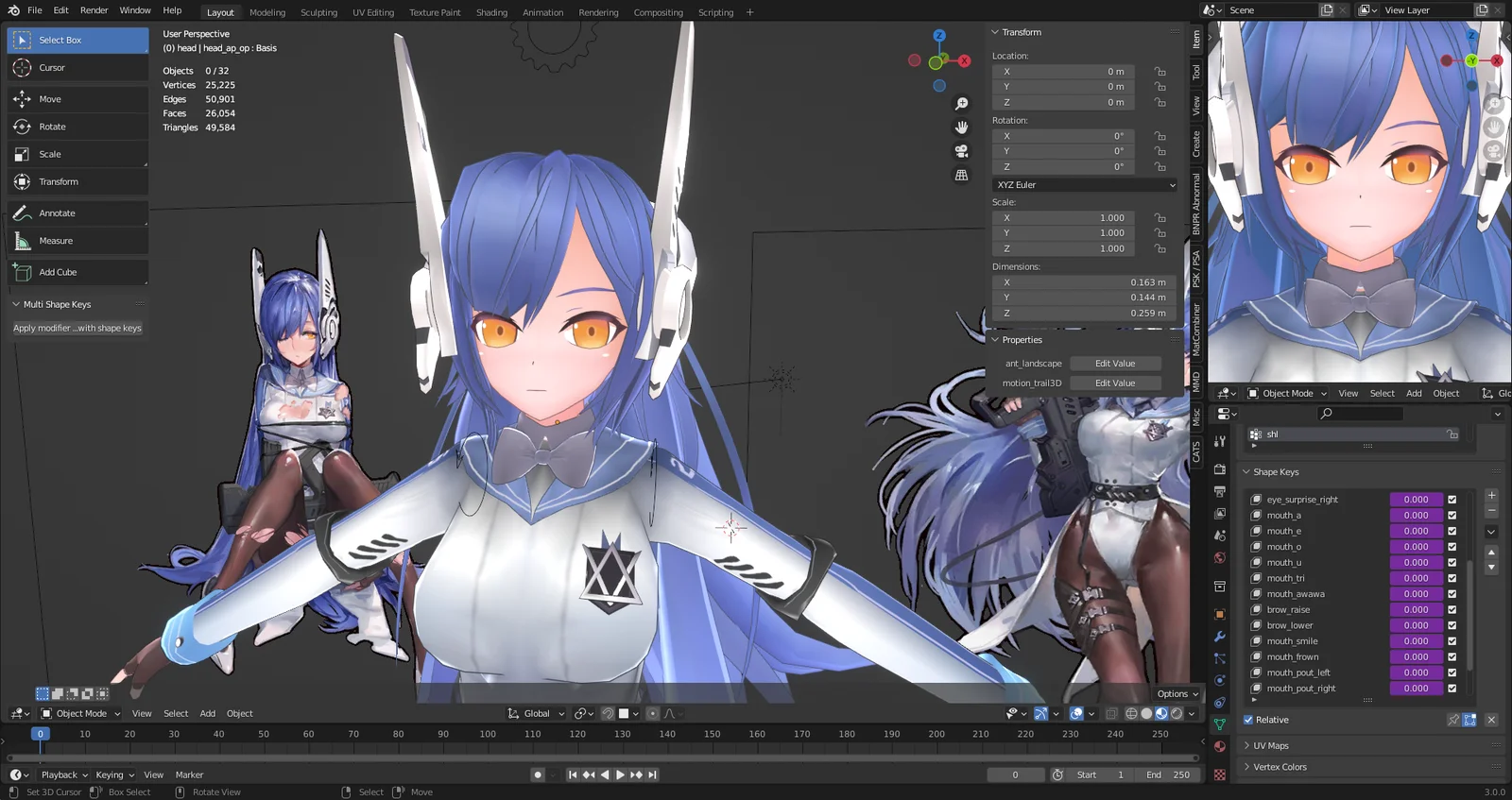
Task: Open Output properties tab icon
Action: coord(1220,491)
